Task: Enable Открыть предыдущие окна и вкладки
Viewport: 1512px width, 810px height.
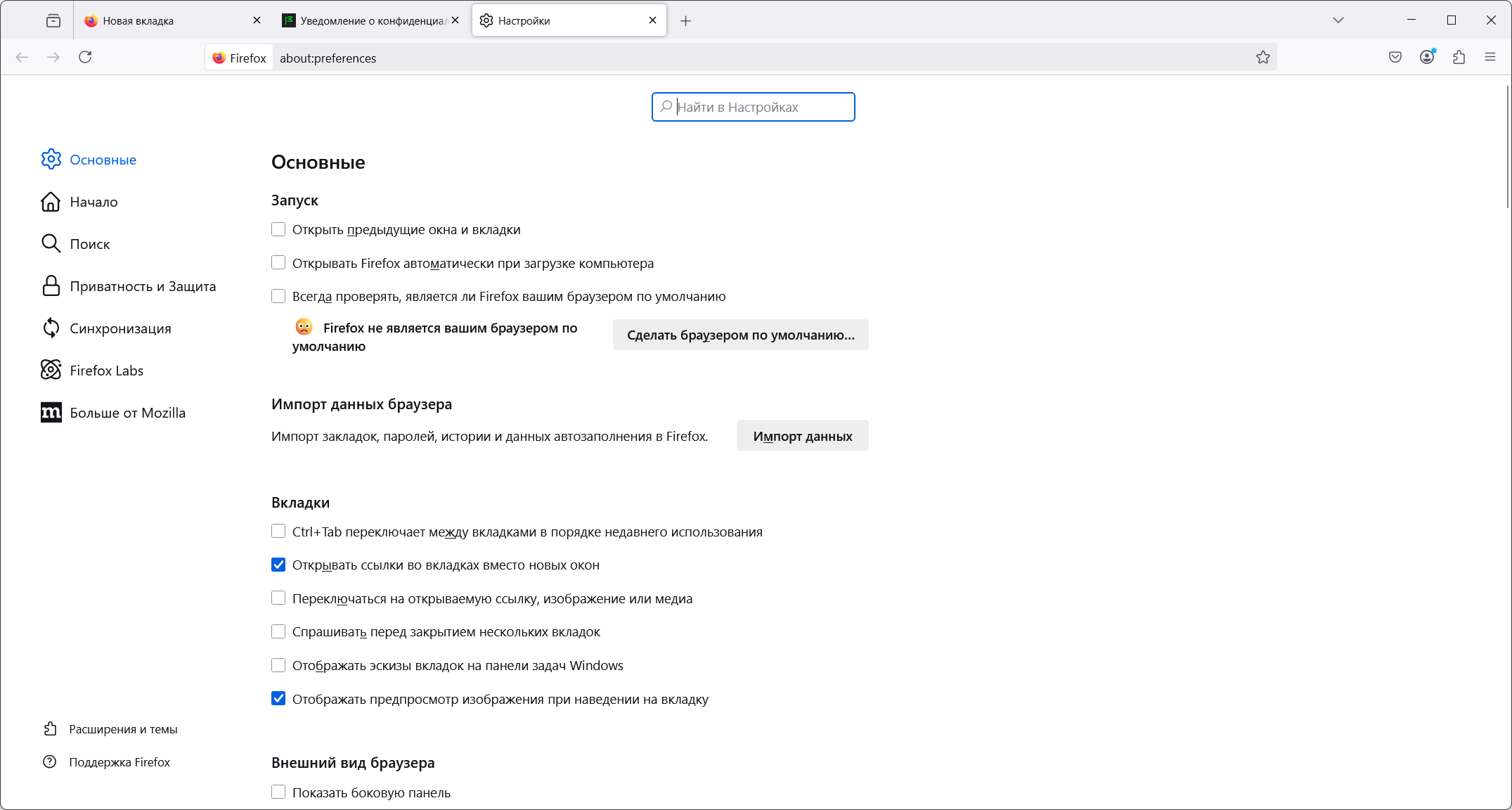Action: click(278, 229)
